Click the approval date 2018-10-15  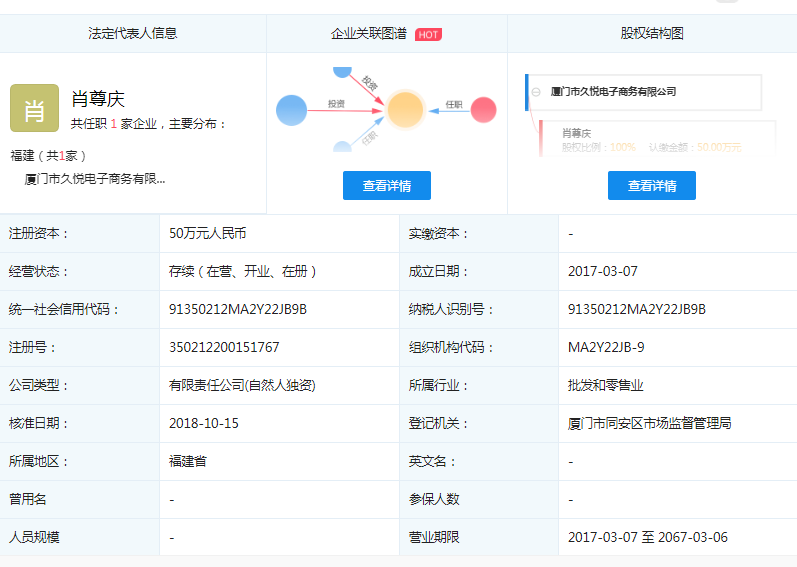[x=204, y=423]
